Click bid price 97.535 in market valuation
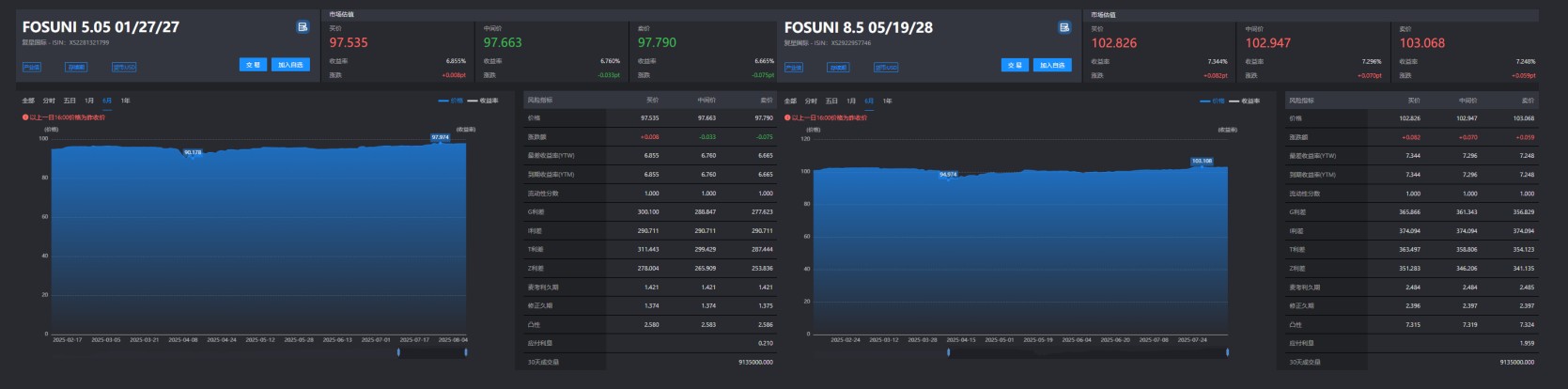 (349, 42)
